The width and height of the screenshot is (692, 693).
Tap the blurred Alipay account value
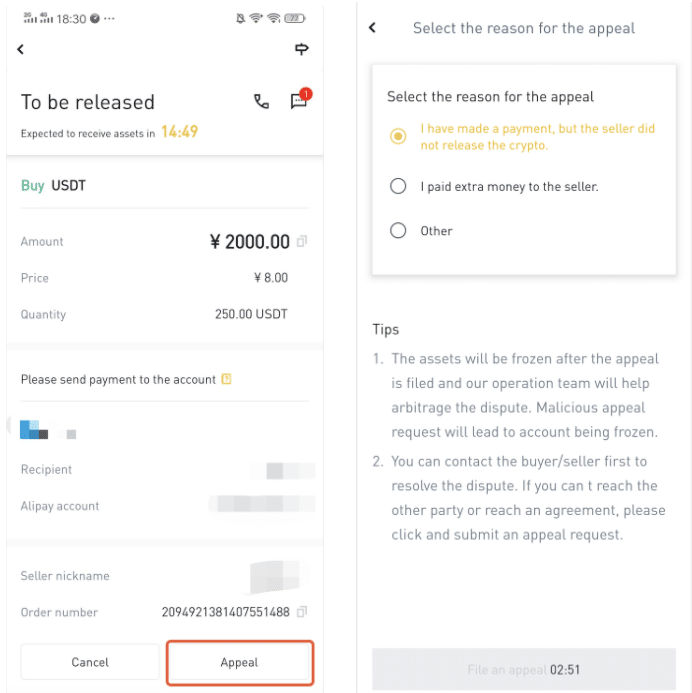(262, 505)
